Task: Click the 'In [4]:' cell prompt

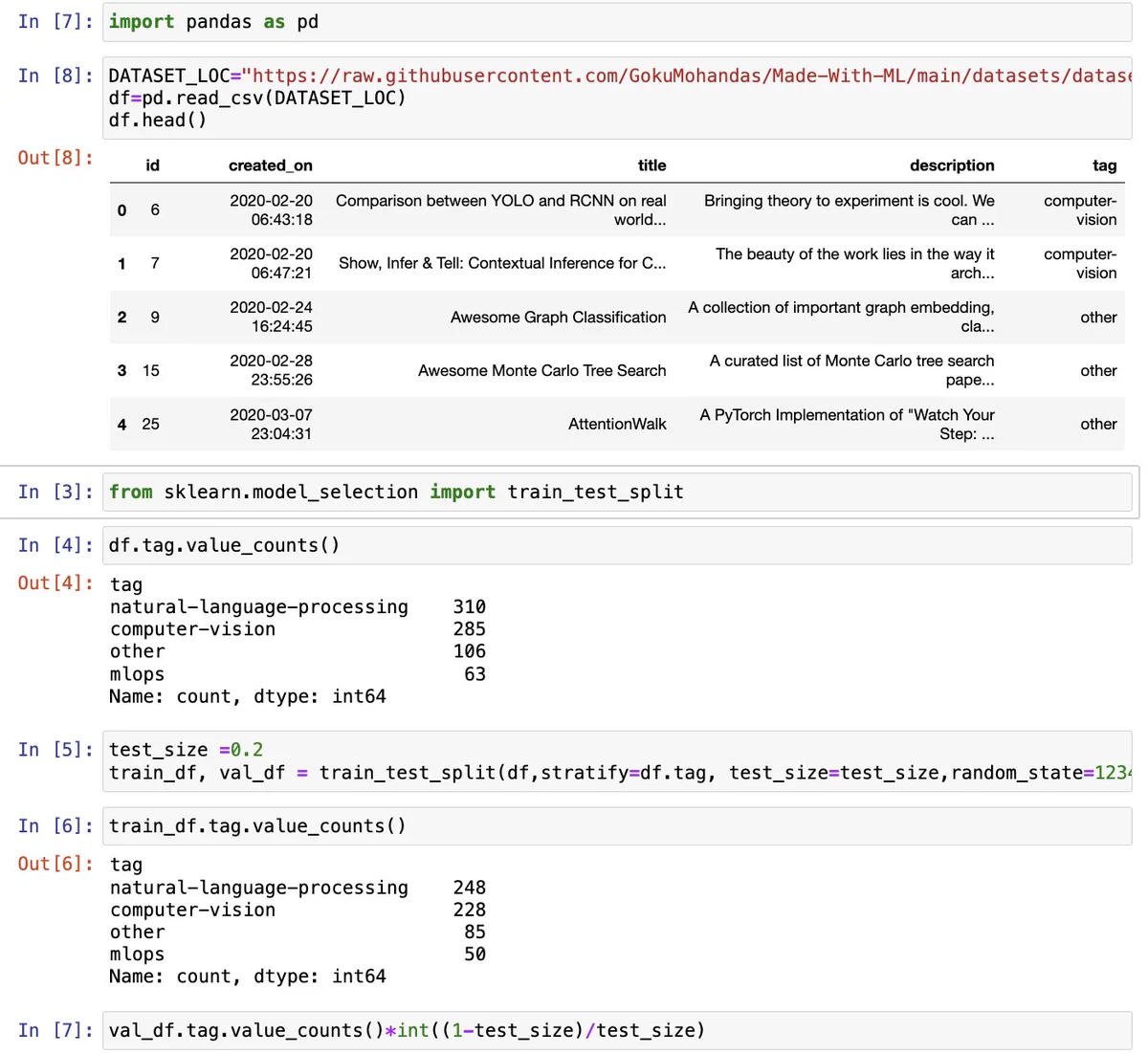Action: [x=55, y=545]
